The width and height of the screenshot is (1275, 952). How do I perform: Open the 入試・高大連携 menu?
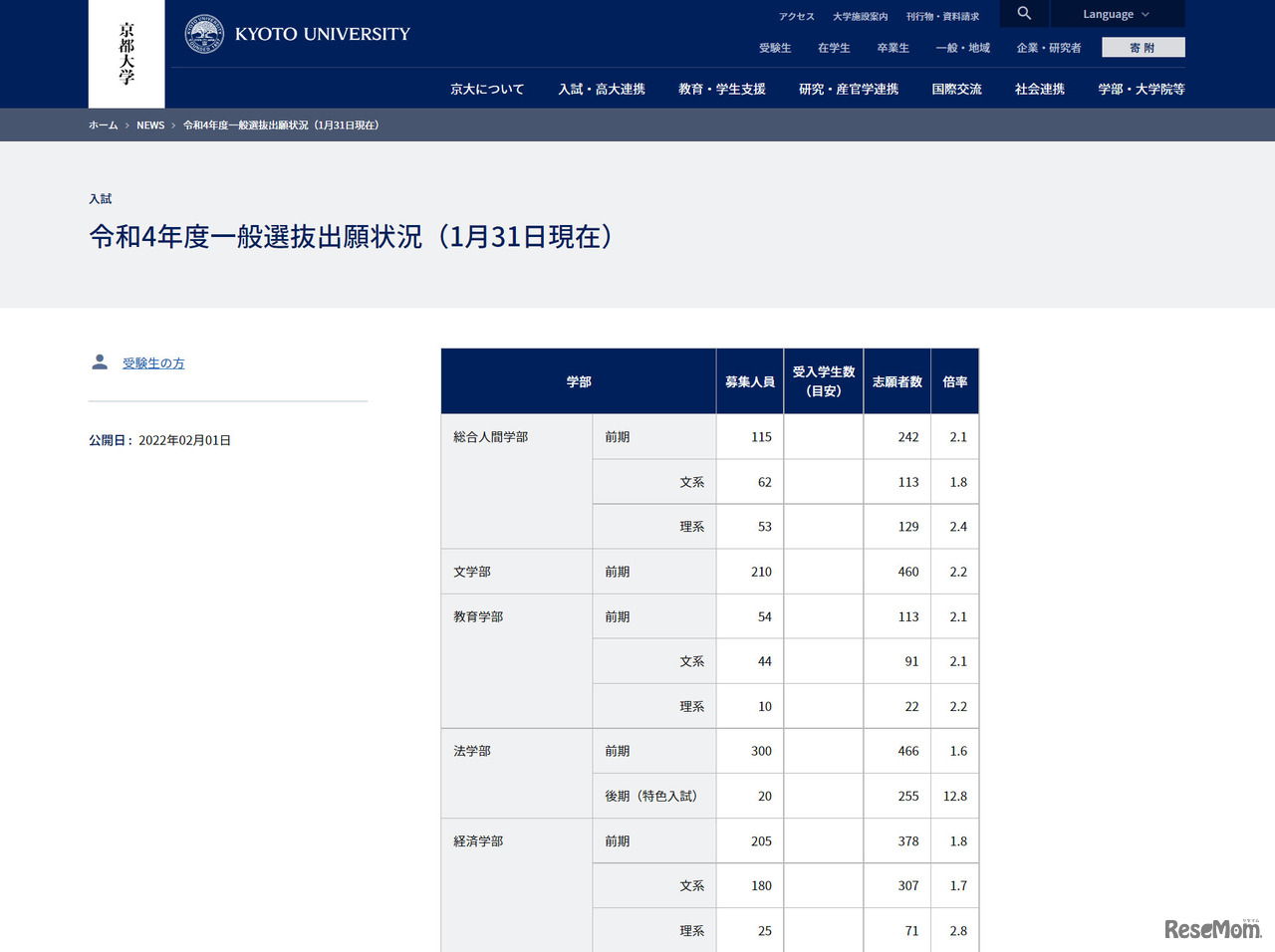[602, 90]
